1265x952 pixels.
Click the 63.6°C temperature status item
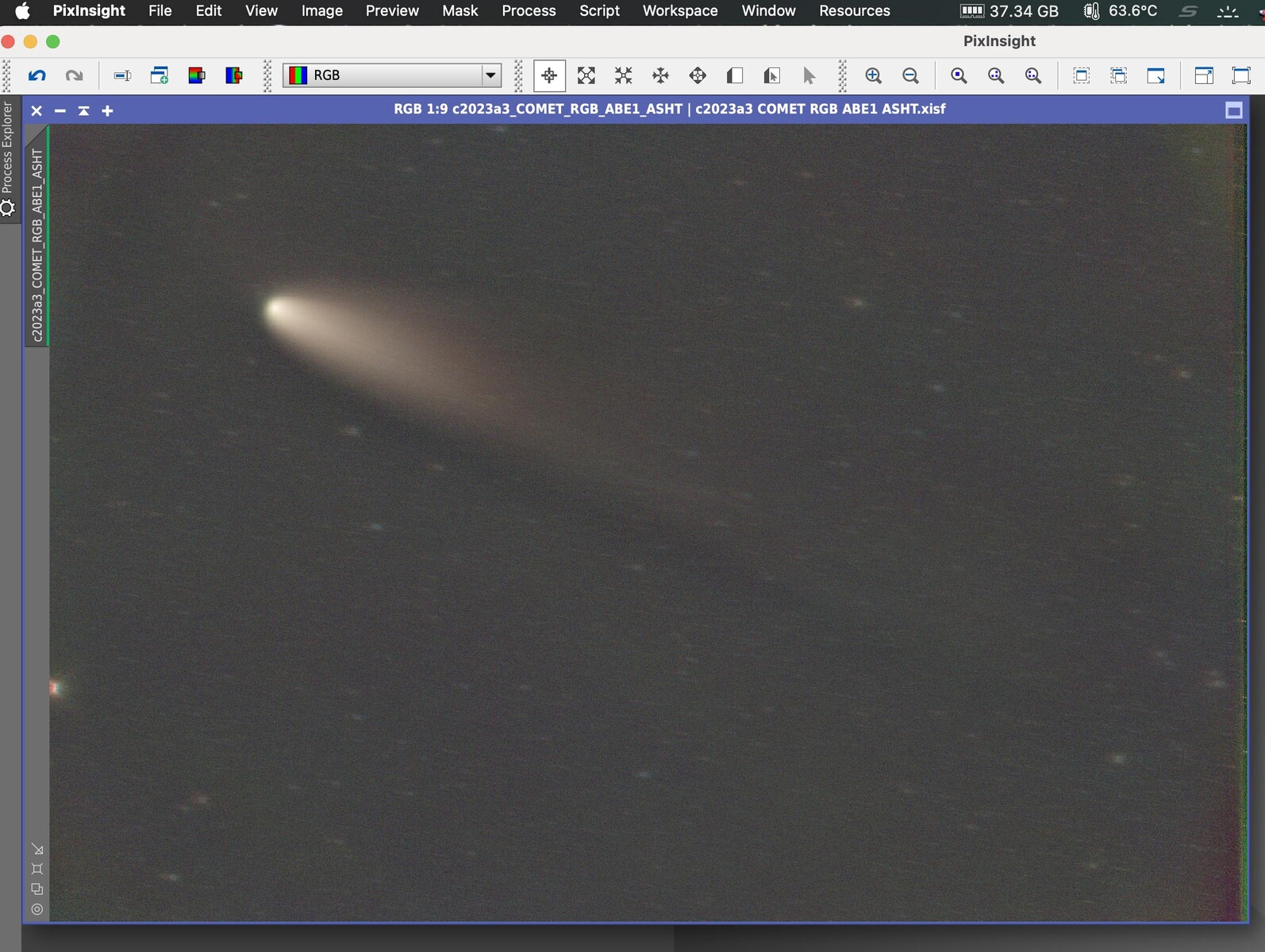pyautogui.click(x=1121, y=11)
